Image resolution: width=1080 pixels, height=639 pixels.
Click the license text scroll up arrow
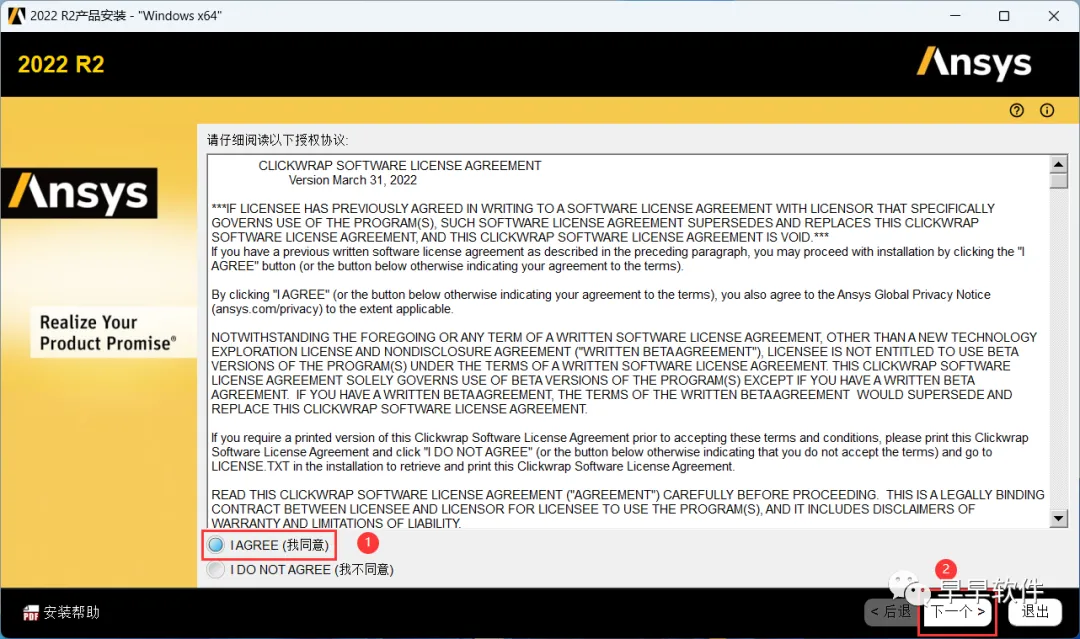(1059, 164)
